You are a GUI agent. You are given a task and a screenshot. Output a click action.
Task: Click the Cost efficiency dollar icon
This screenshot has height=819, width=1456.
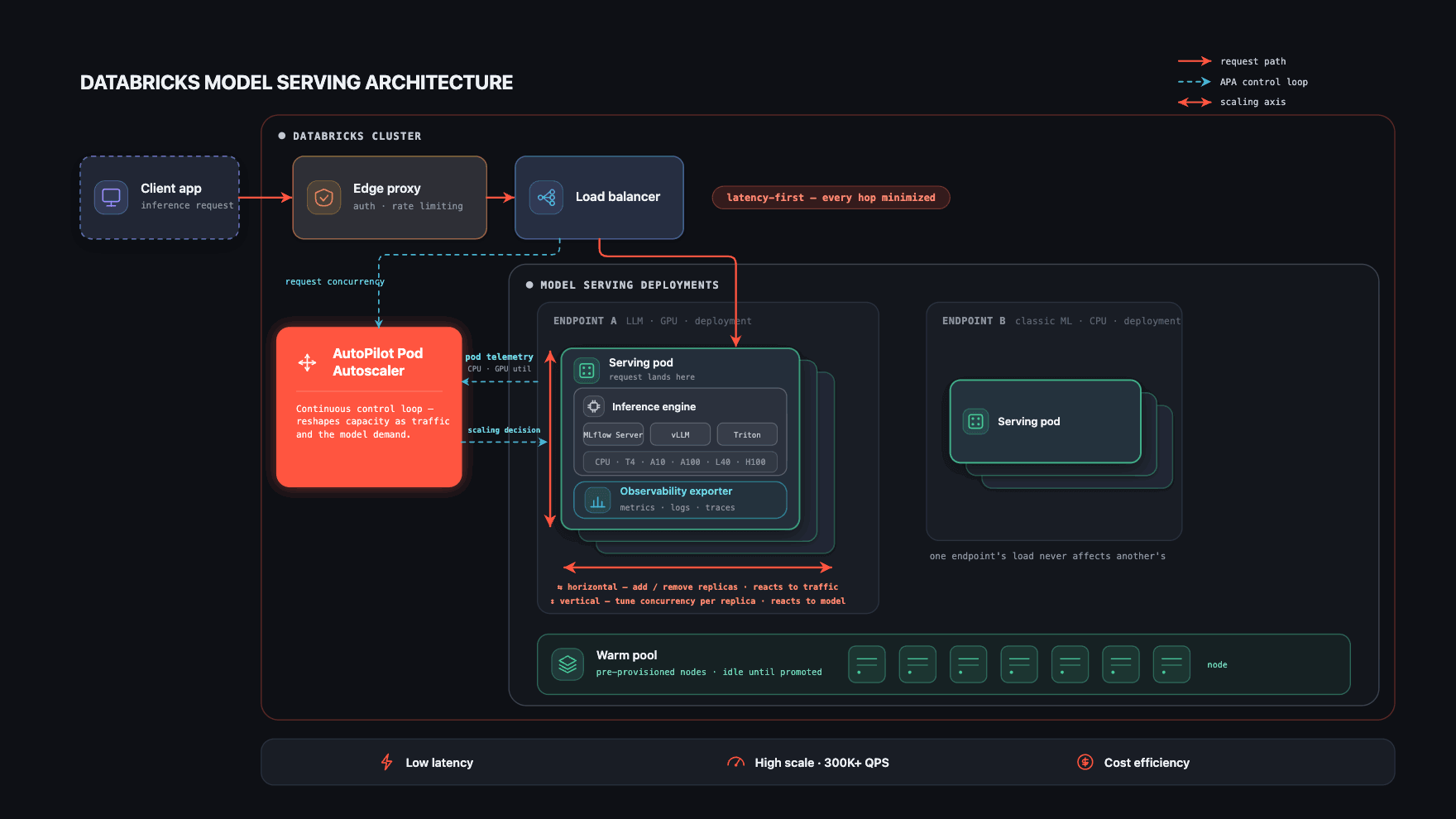point(1085,762)
